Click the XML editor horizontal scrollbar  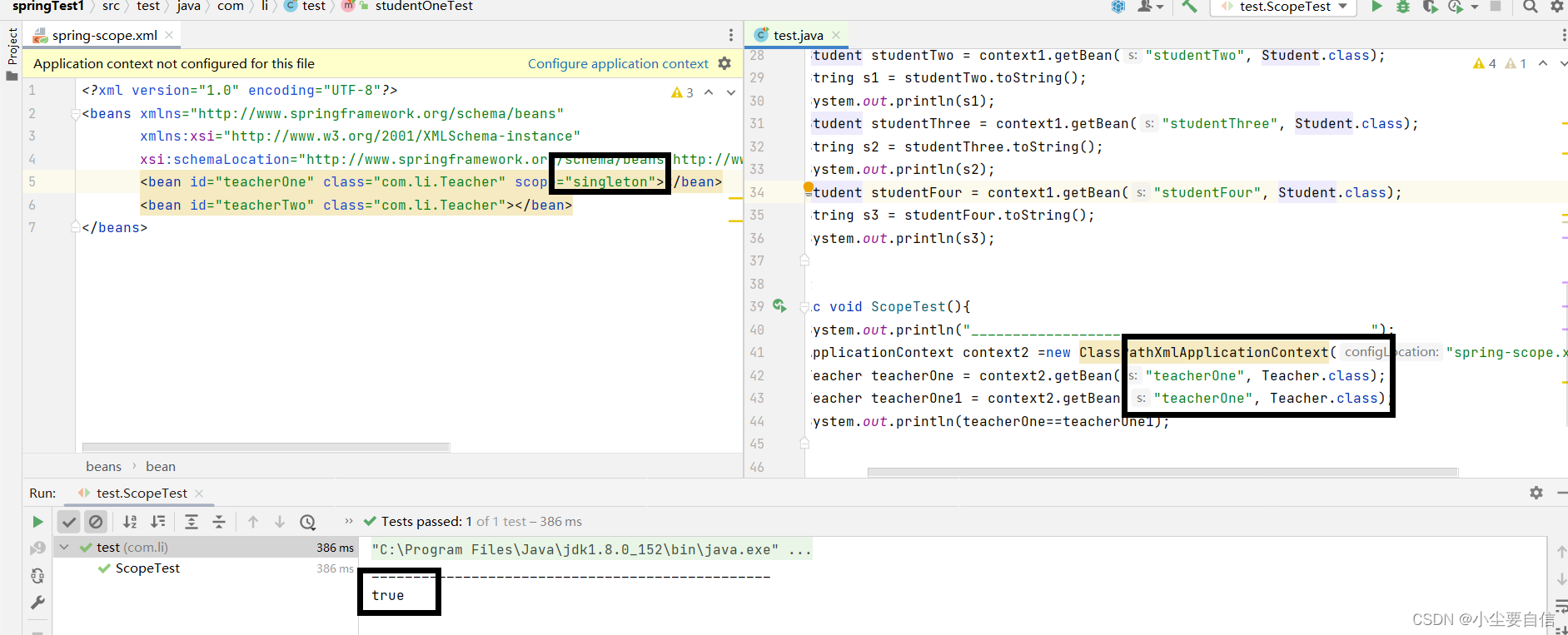click(266, 447)
